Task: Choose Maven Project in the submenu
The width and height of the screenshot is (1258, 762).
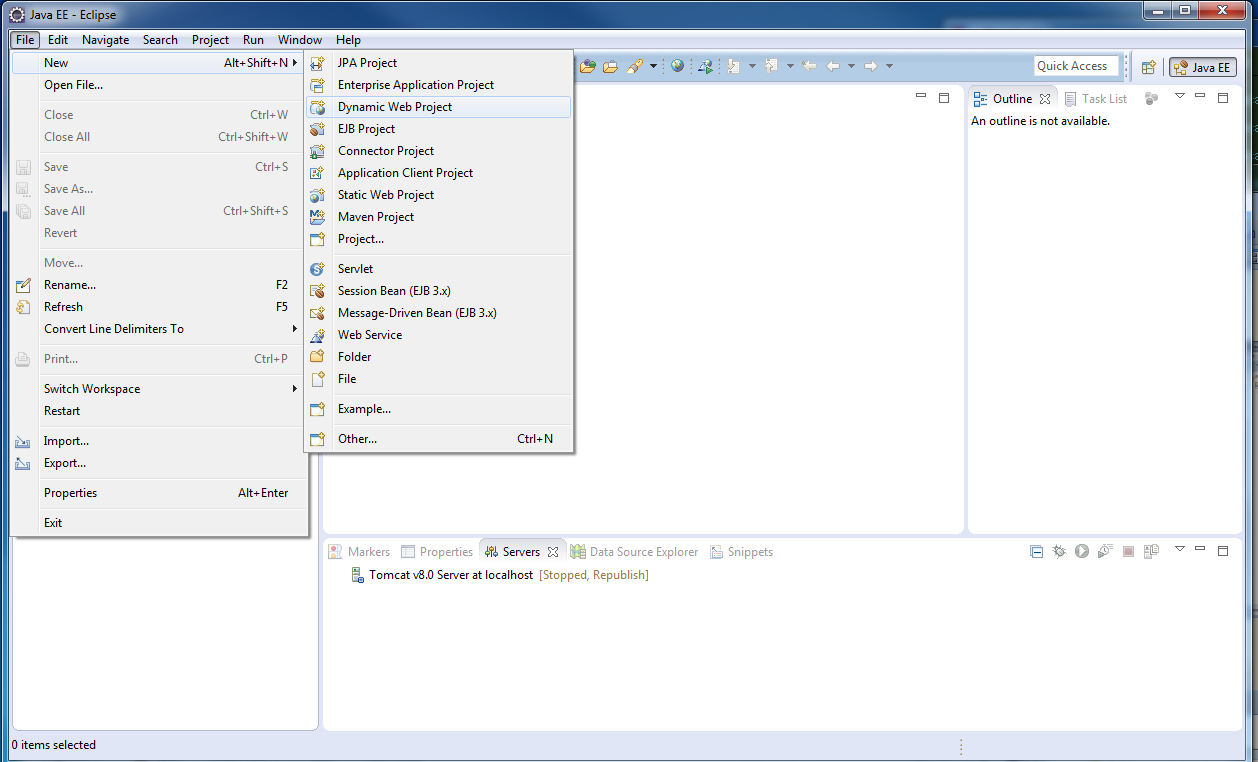Action: tap(376, 217)
